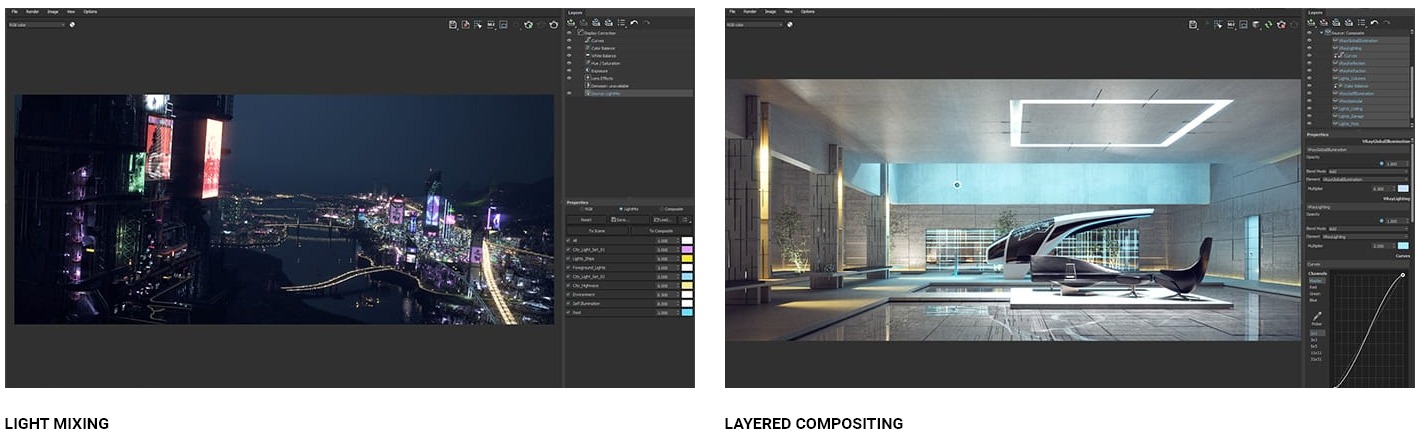
Task: Click the undo arrow in left Layers panel
Action: [634, 22]
